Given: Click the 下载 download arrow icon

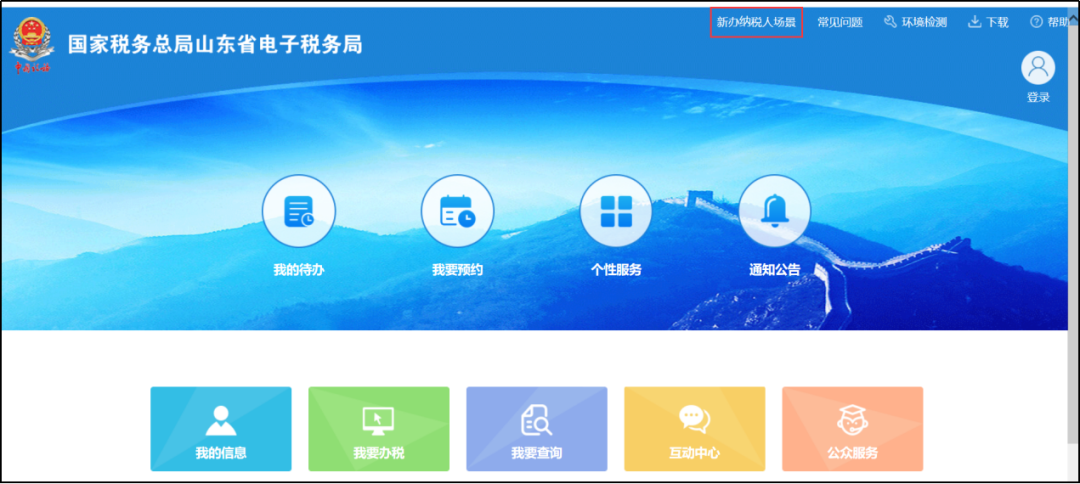Looking at the screenshot, I should (x=975, y=22).
